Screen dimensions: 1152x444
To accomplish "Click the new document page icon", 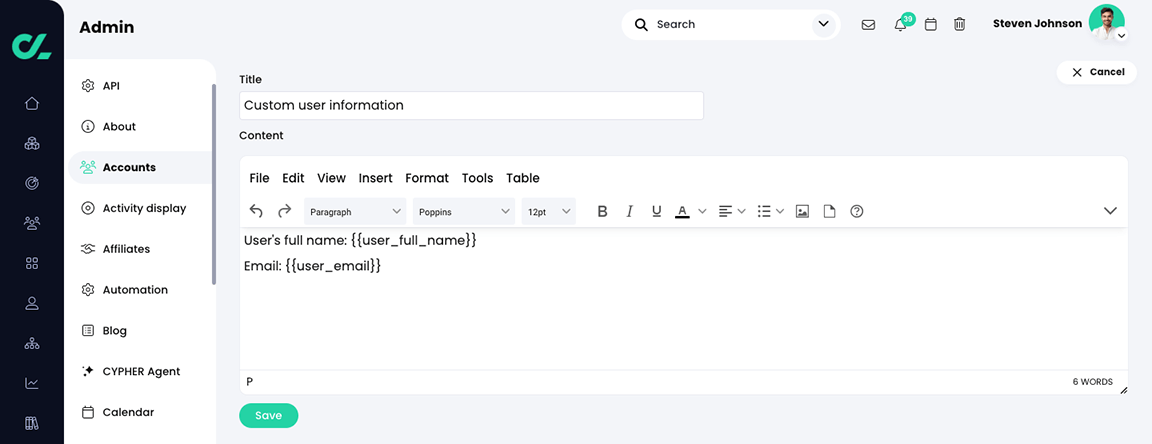I will (x=829, y=212).
